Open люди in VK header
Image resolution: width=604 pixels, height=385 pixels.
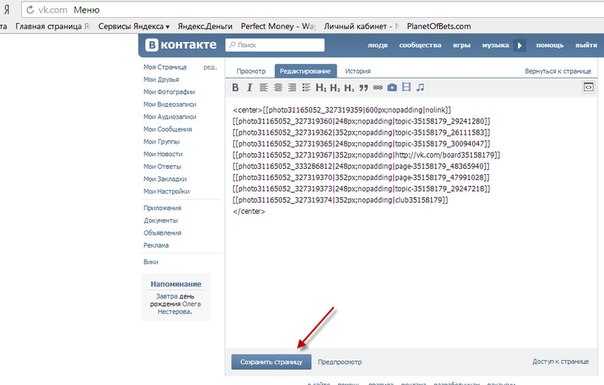coord(378,45)
